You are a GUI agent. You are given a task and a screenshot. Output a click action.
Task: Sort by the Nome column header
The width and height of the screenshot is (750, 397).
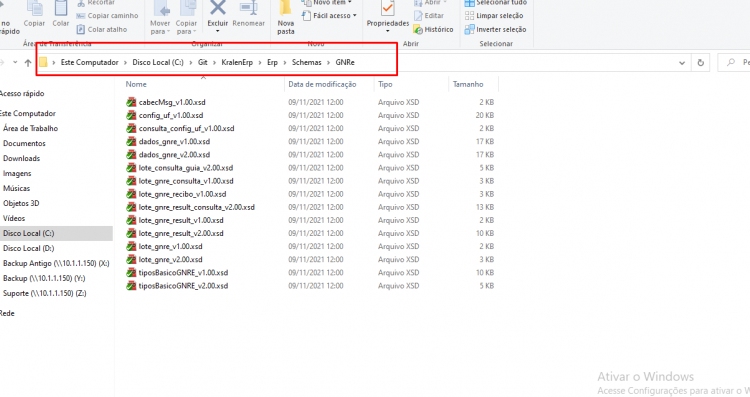[136, 84]
